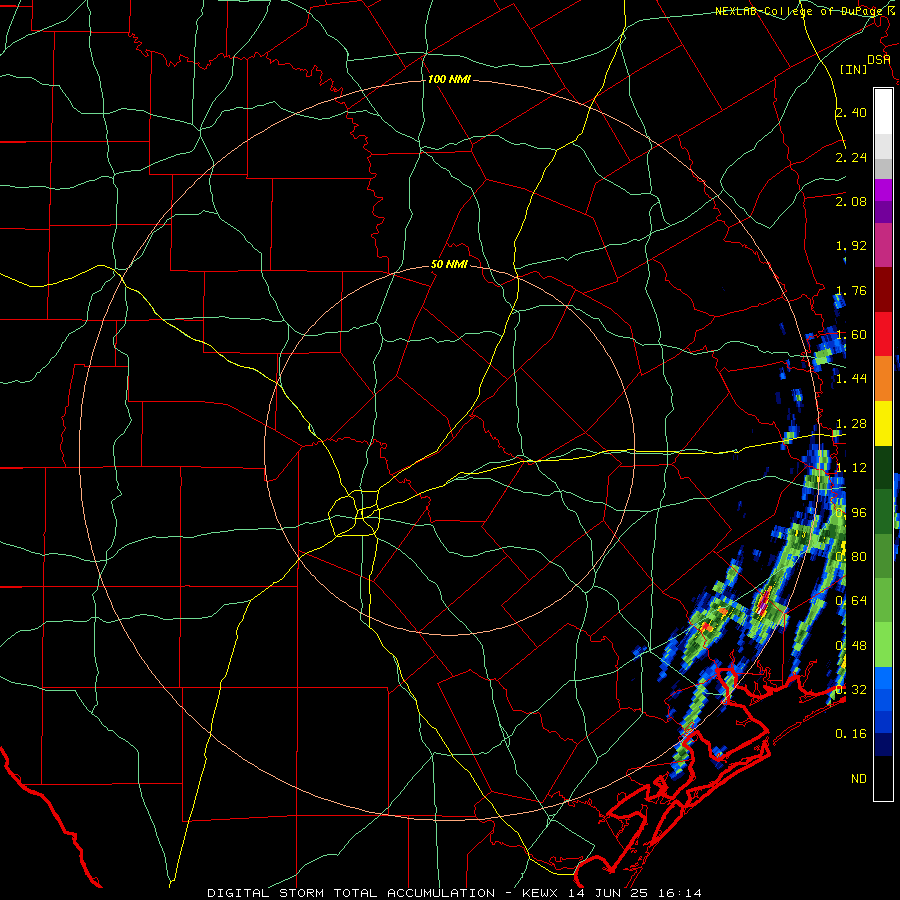Click the 0.16 legend value
The width and height of the screenshot is (900, 900).
click(x=851, y=734)
